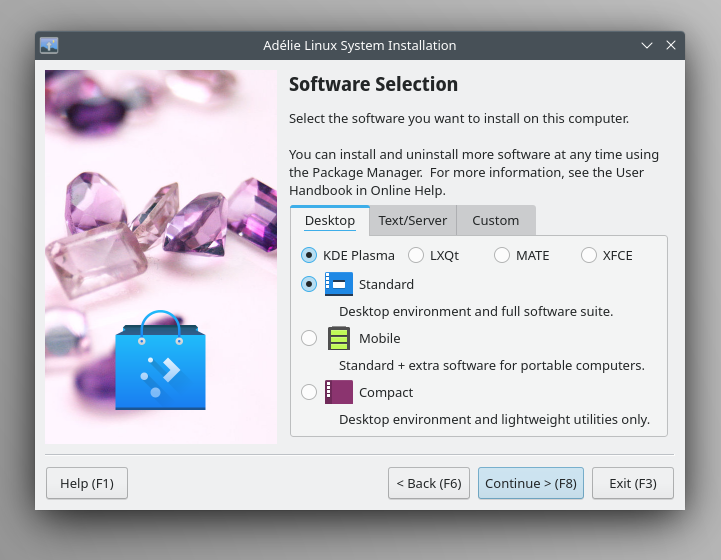Image resolution: width=721 pixels, height=560 pixels.
Task: Switch to the Desktop tab
Action: click(x=330, y=221)
